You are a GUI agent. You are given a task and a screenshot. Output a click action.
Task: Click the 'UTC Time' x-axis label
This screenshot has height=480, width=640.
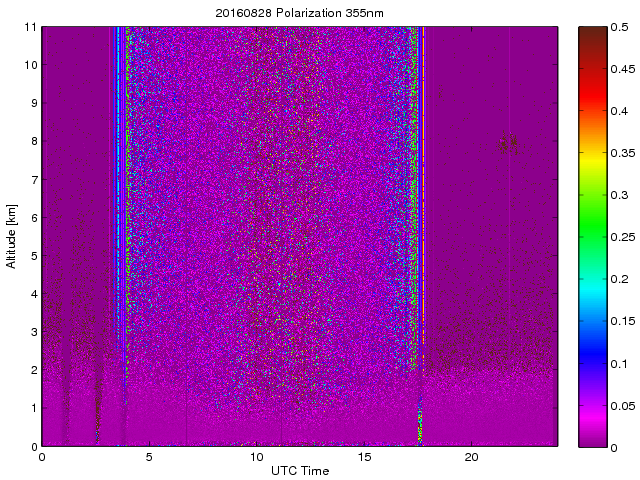(x=300, y=471)
